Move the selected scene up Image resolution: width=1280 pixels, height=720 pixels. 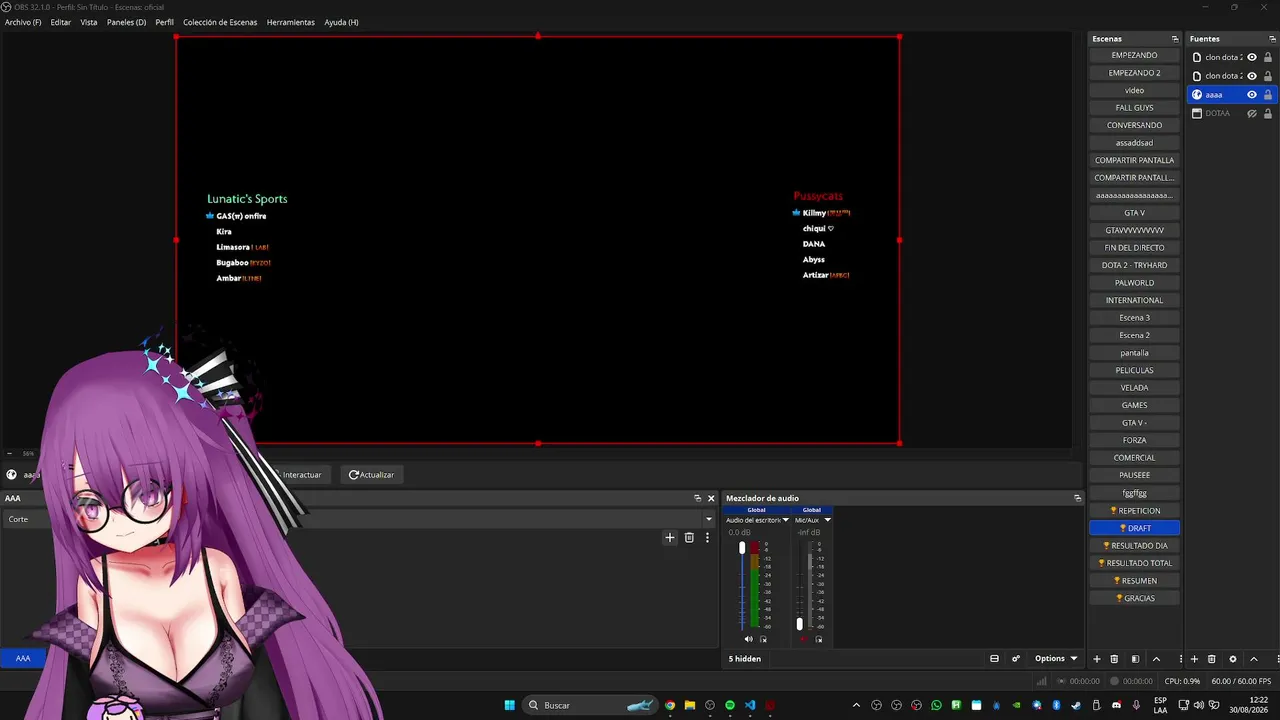tap(1157, 659)
